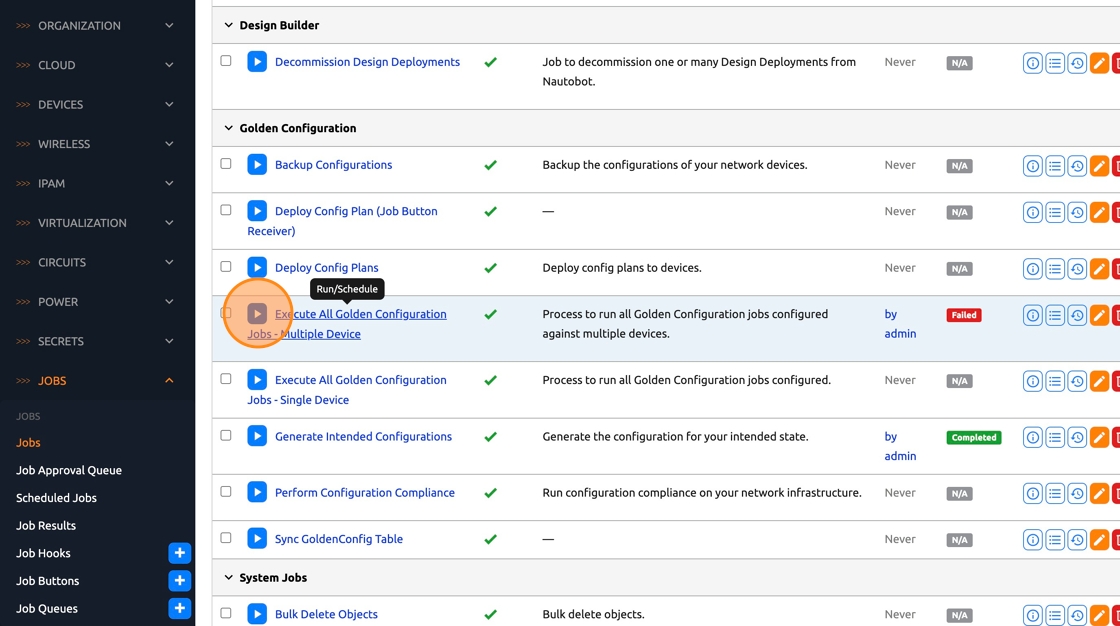Open the Job Approval Queue page
Screen dimensions: 1120x626
pyautogui.click(x=69, y=470)
